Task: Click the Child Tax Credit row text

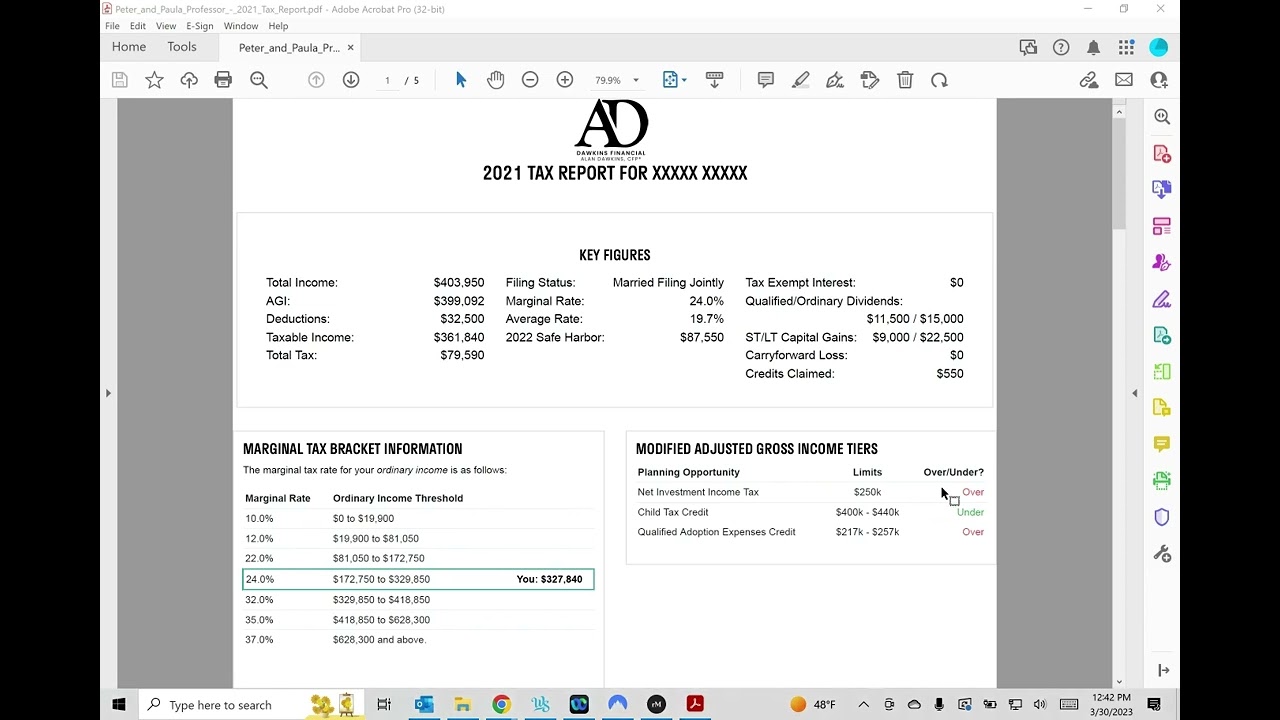Action: 673,512
